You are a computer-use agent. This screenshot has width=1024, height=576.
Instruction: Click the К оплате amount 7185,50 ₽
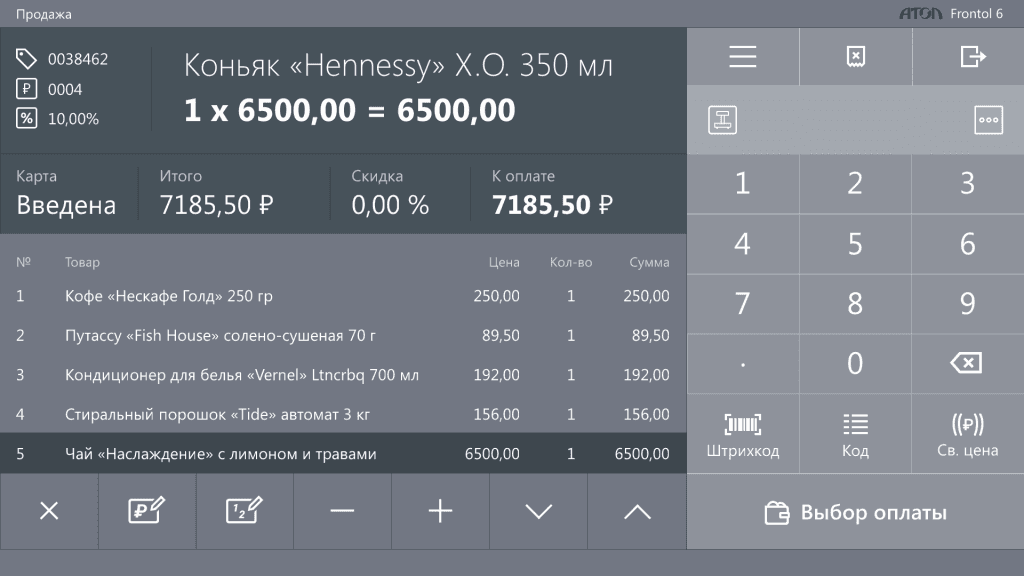point(552,193)
